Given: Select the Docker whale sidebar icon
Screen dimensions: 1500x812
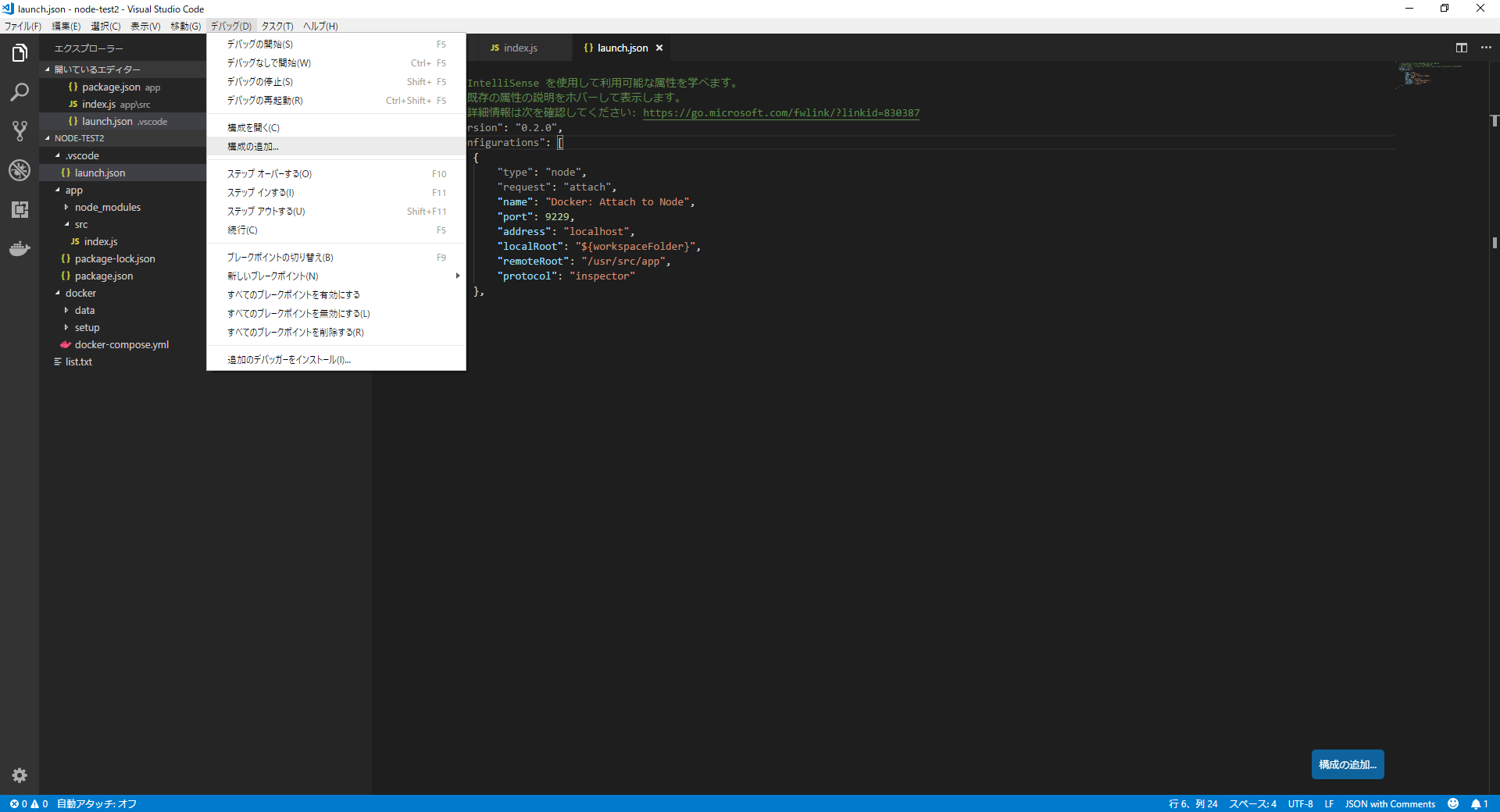Looking at the screenshot, I should coord(19,248).
